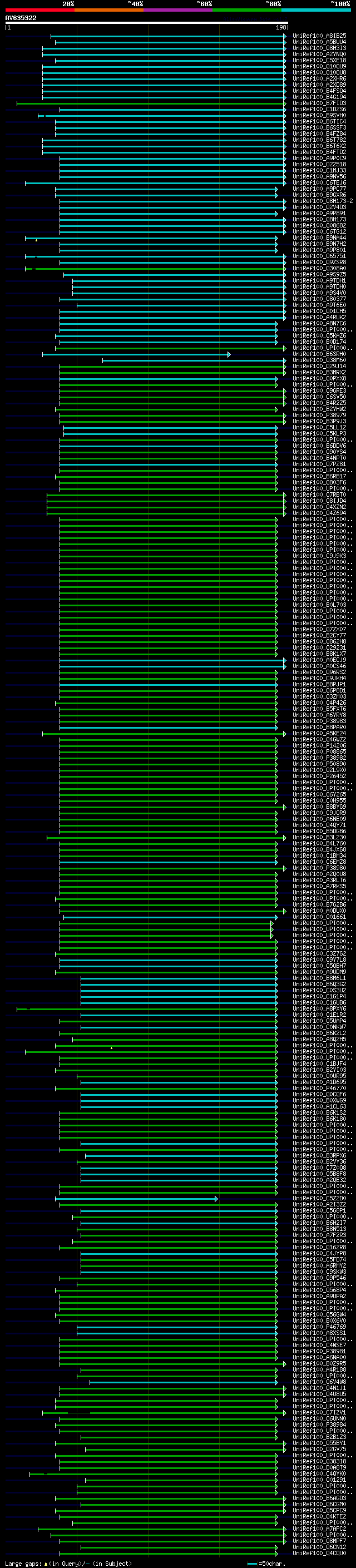Open hit UniRef100_B6SSF3

[319, 128]
